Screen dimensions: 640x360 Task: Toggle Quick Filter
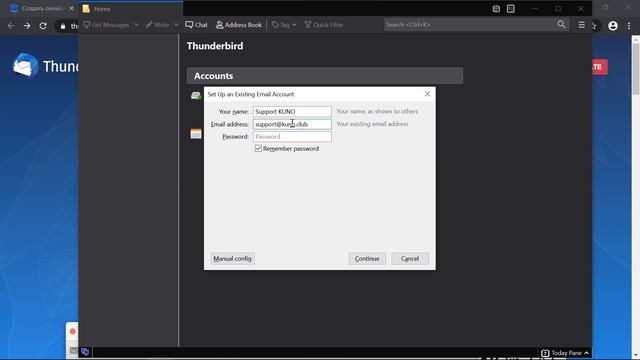point(324,25)
